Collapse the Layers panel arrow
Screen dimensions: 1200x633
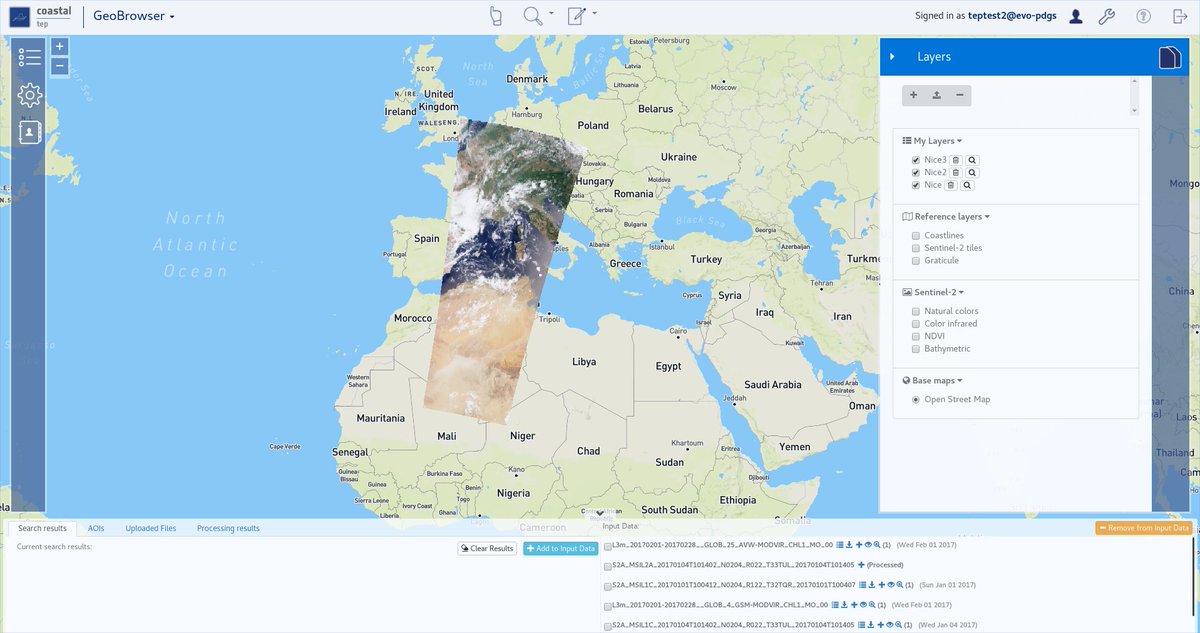click(892, 57)
